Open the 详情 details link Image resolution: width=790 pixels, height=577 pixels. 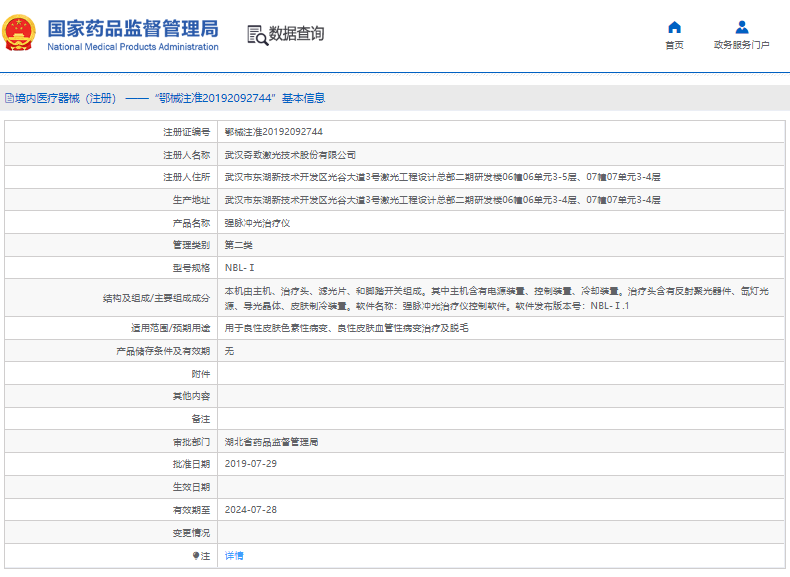pyautogui.click(x=234, y=555)
